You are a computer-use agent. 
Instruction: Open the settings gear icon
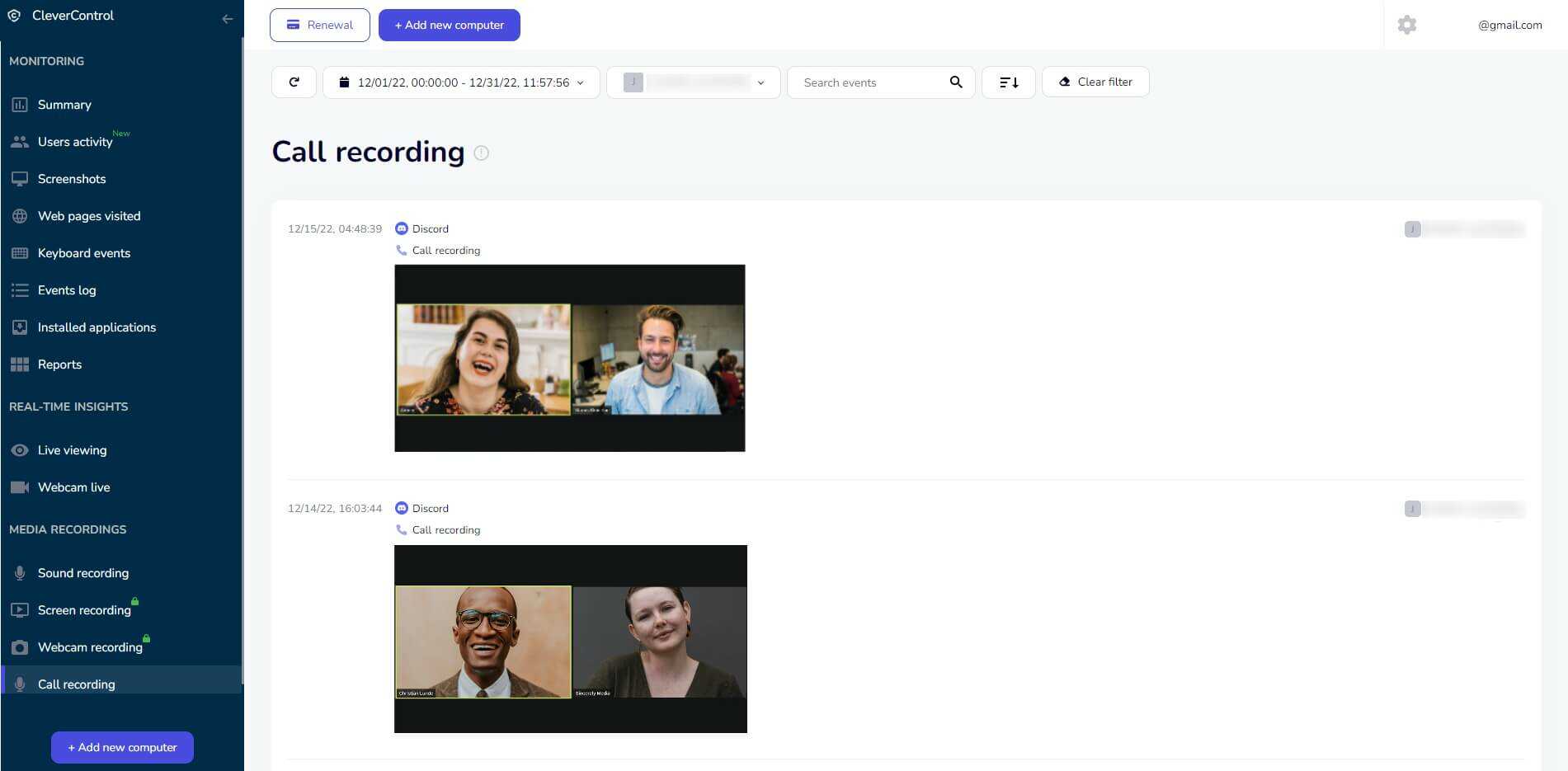1406,25
